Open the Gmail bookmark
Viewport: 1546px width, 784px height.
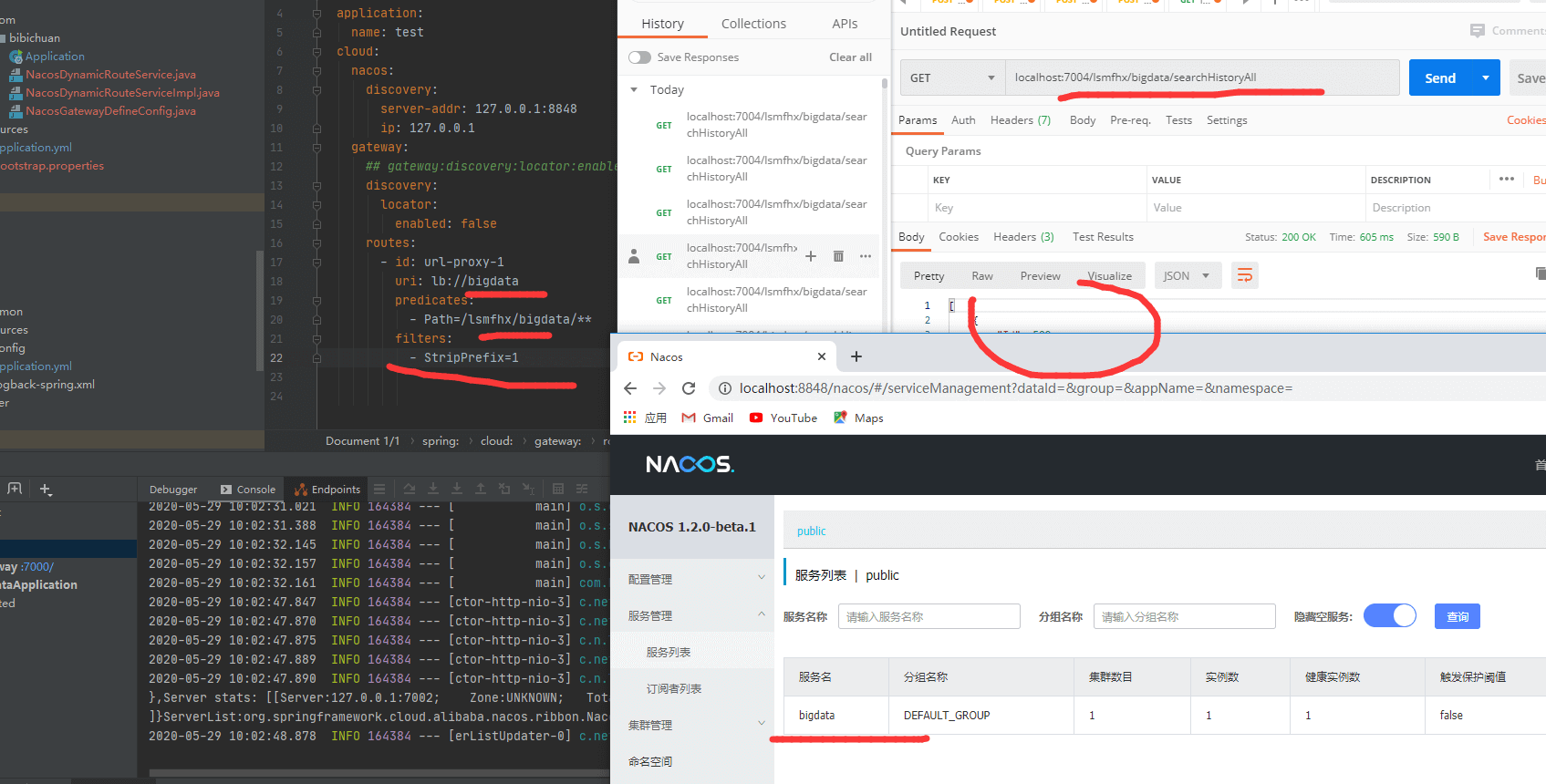pyautogui.click(x=708, y=418)
